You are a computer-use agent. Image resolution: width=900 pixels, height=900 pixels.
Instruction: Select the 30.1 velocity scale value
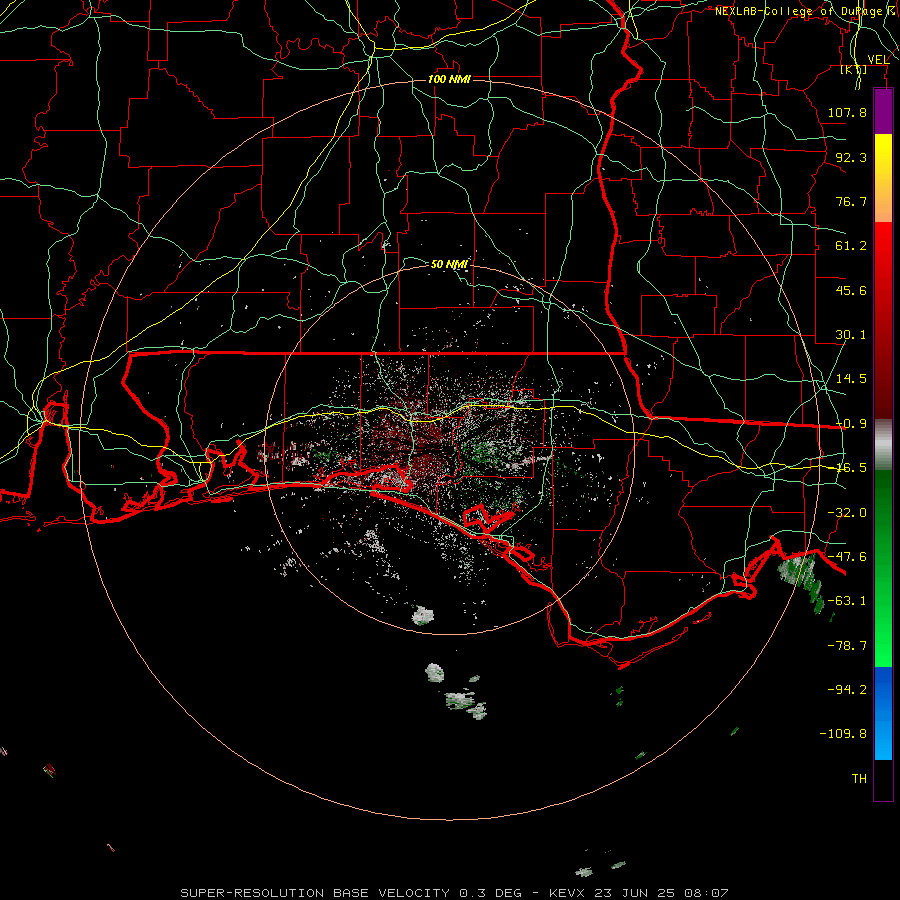[851, 335]
